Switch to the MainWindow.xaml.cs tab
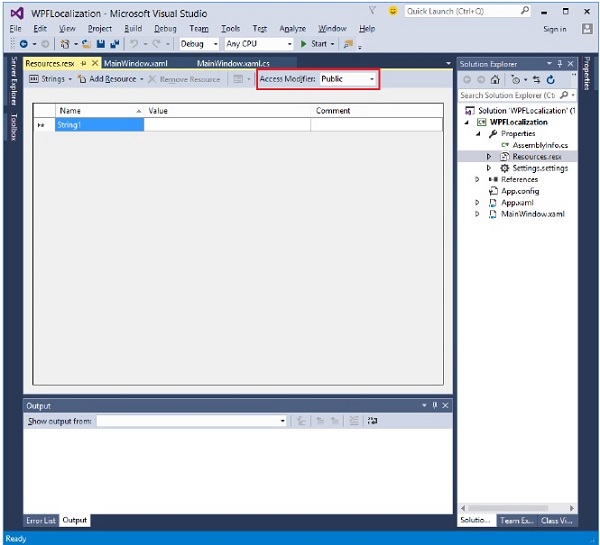This screenshot has width=600, height=545. coord(233,64)
